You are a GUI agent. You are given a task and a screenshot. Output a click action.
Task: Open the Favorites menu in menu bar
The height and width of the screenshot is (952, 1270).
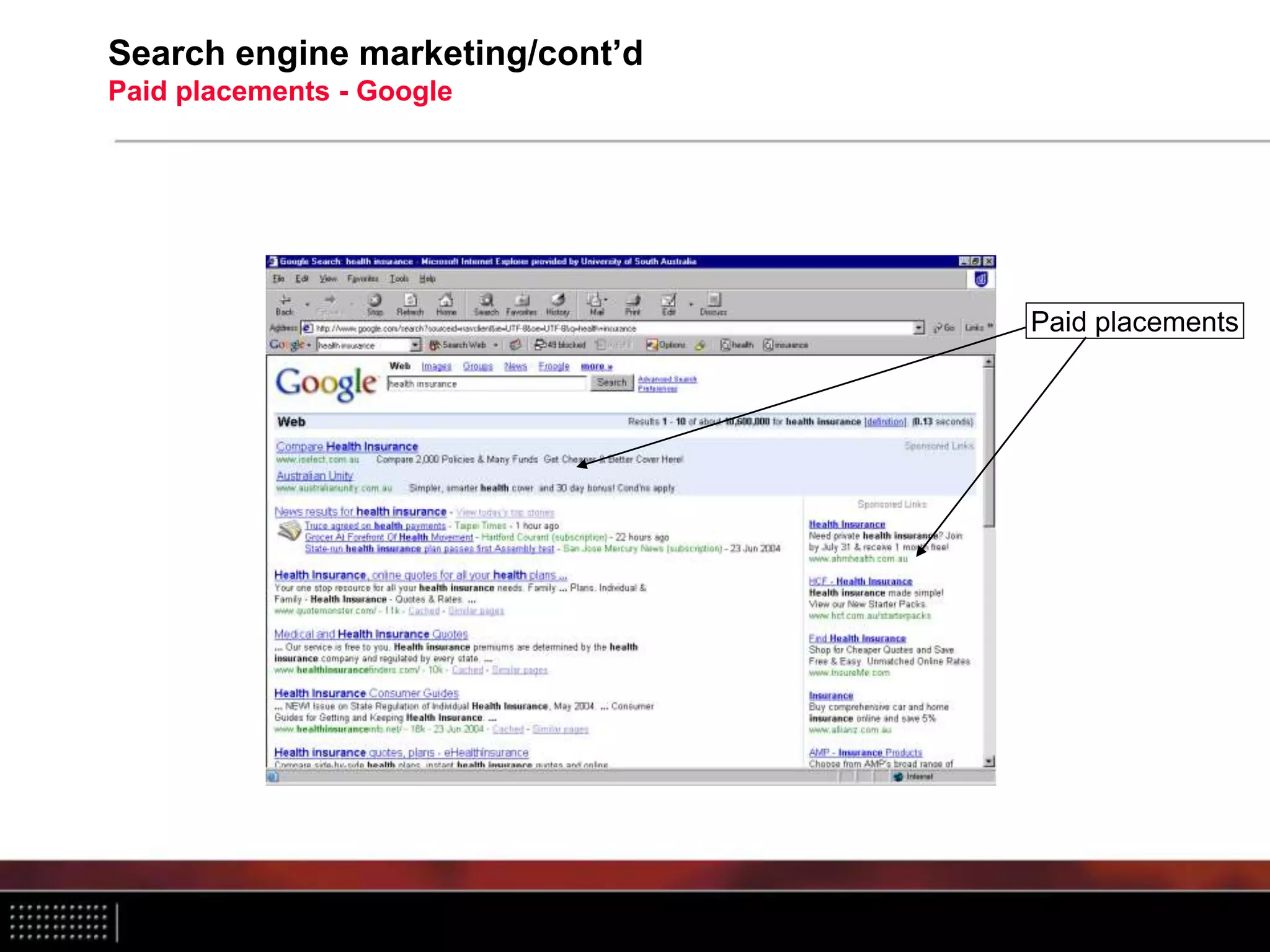pos(363,279)
